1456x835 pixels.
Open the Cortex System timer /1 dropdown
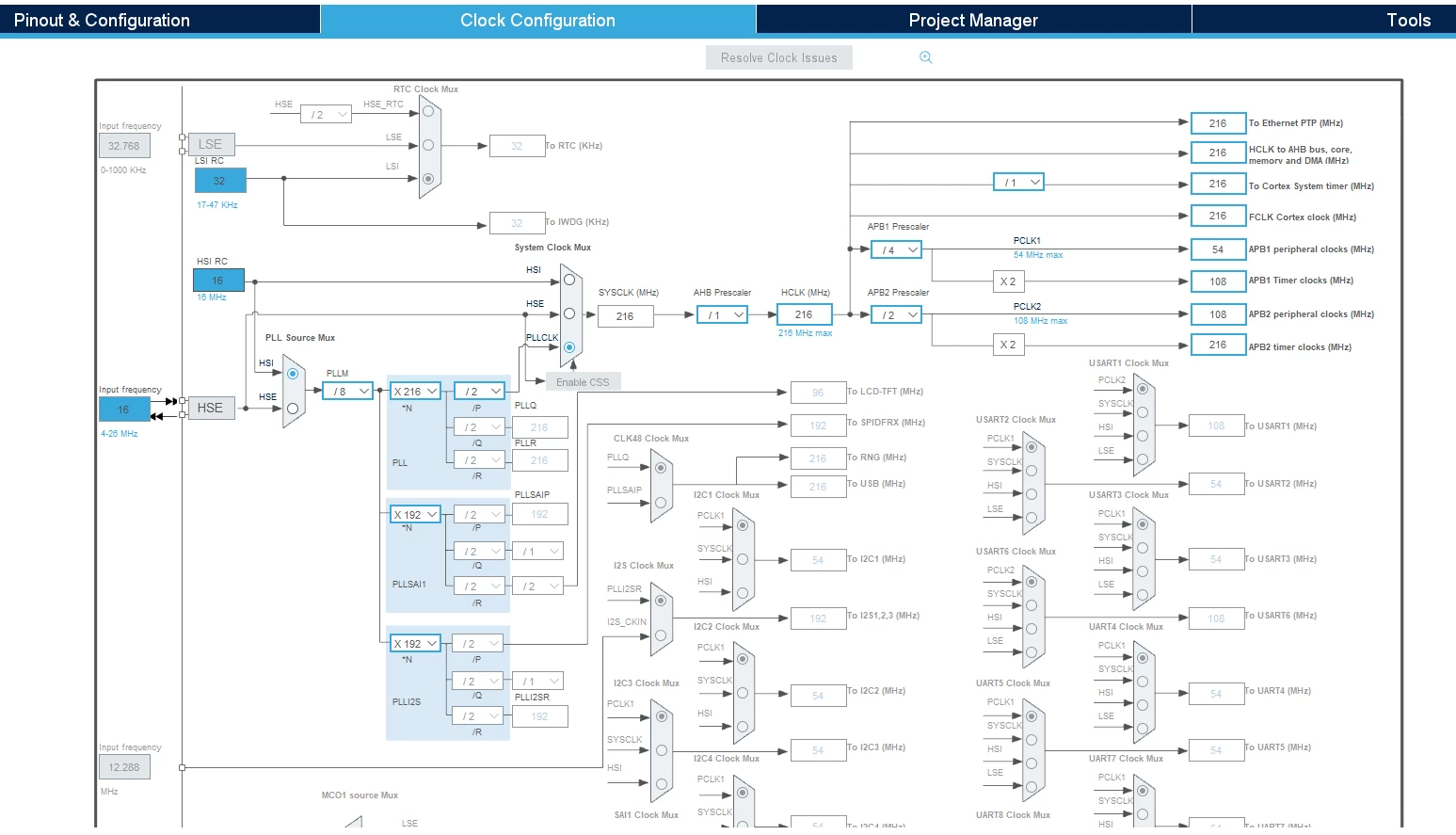(1019, 183)
